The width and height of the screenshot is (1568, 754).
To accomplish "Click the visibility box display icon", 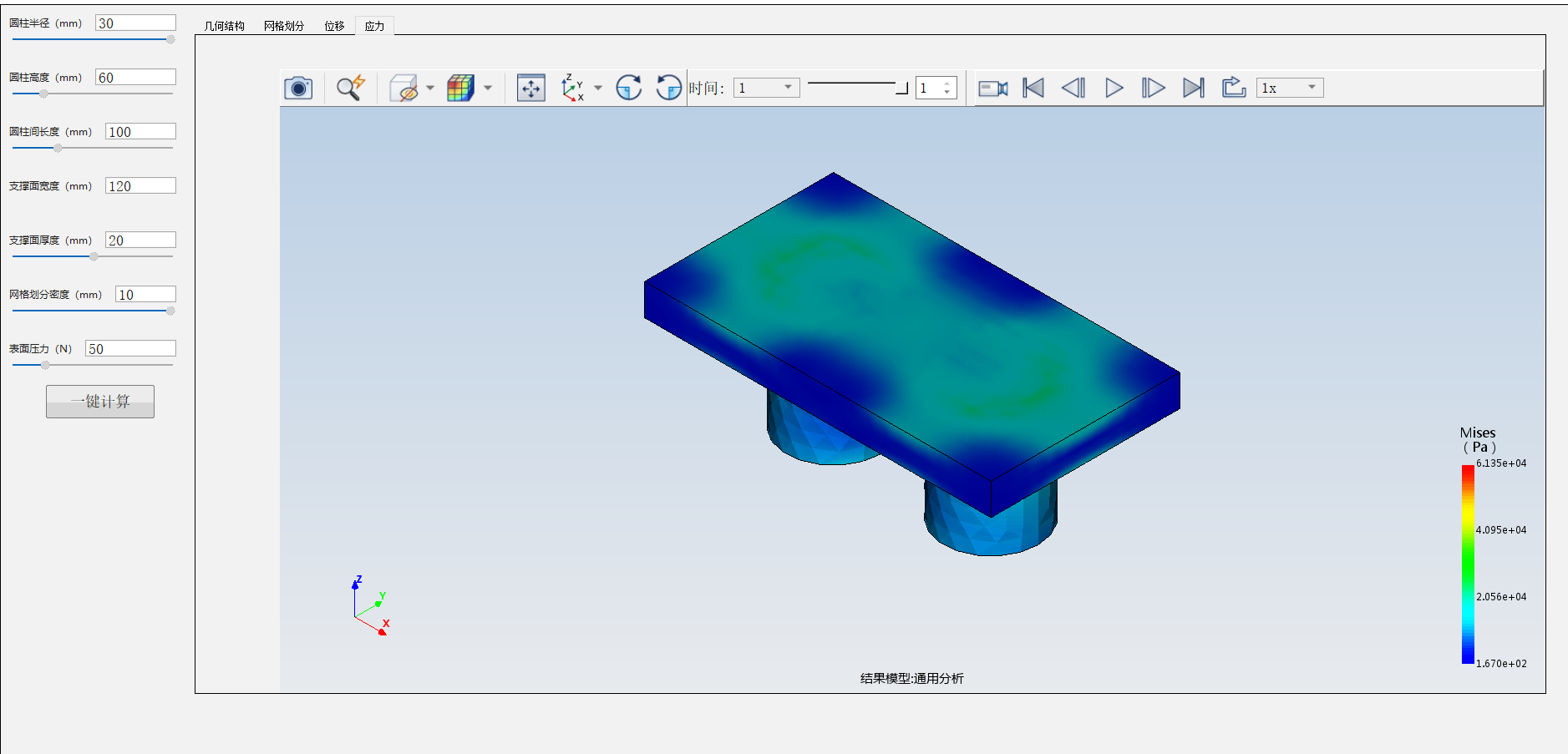I will (404, 88).
